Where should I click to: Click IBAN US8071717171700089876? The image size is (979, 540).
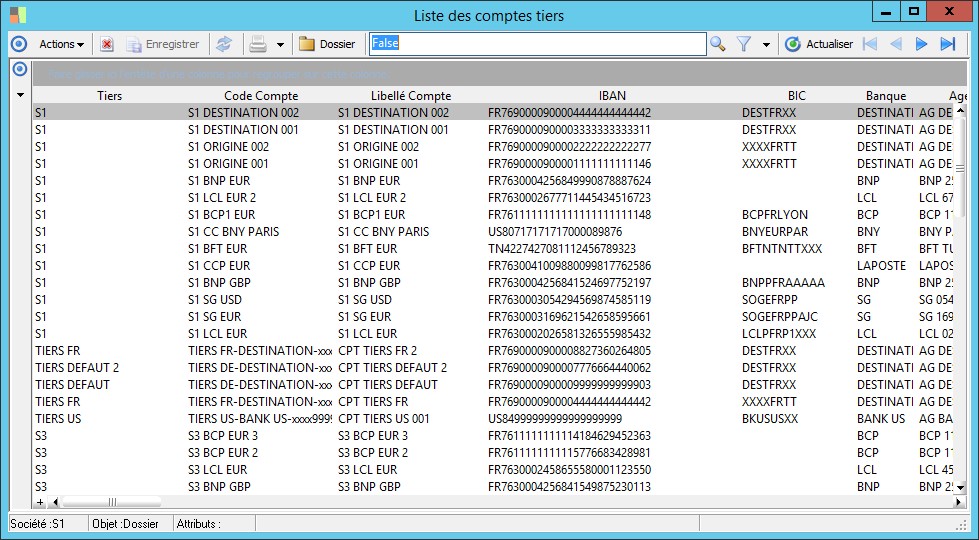(x=555, y=232)
